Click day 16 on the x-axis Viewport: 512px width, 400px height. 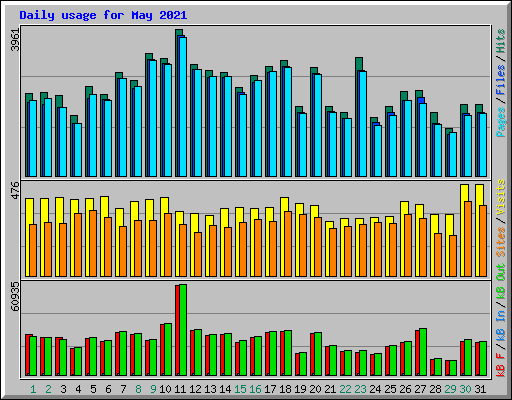point(255,389)
